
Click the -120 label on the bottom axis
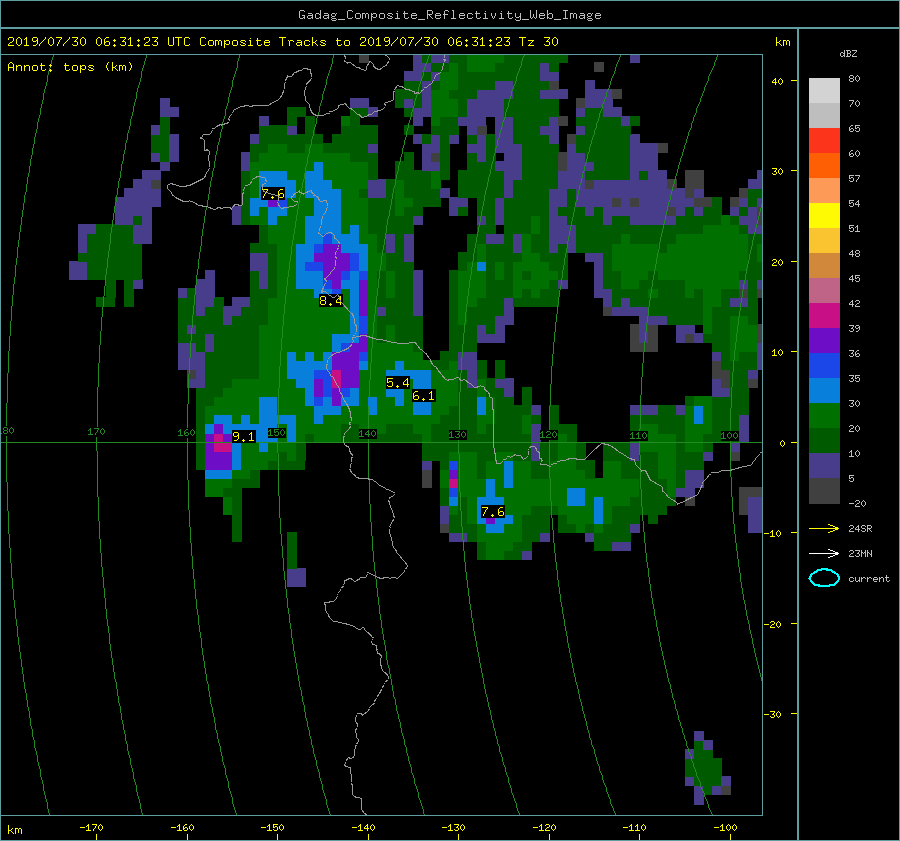544,827
